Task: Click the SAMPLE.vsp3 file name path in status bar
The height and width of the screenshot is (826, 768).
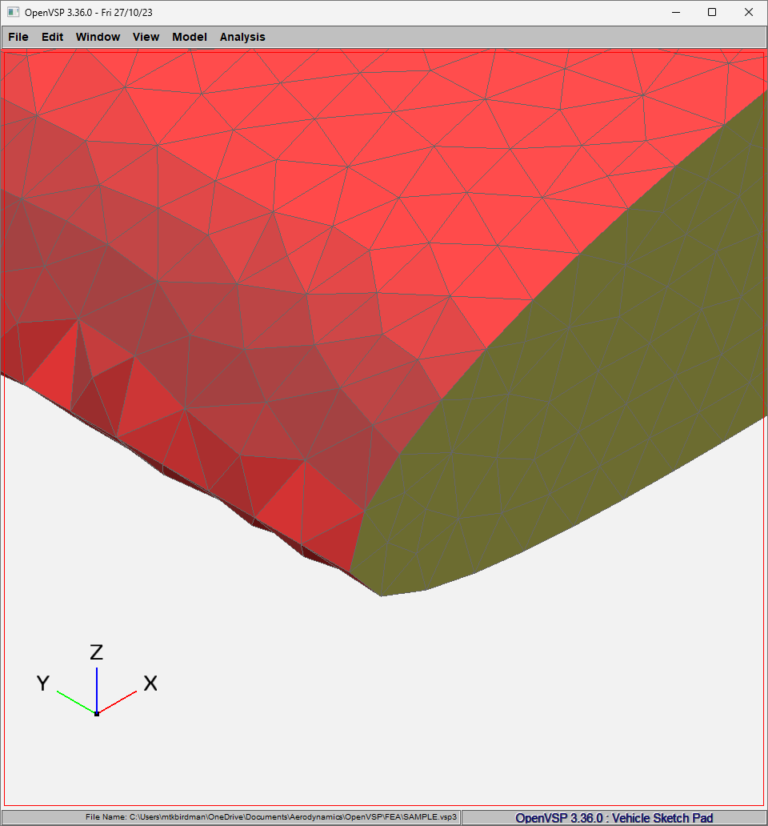Action: tap(272, 817)
